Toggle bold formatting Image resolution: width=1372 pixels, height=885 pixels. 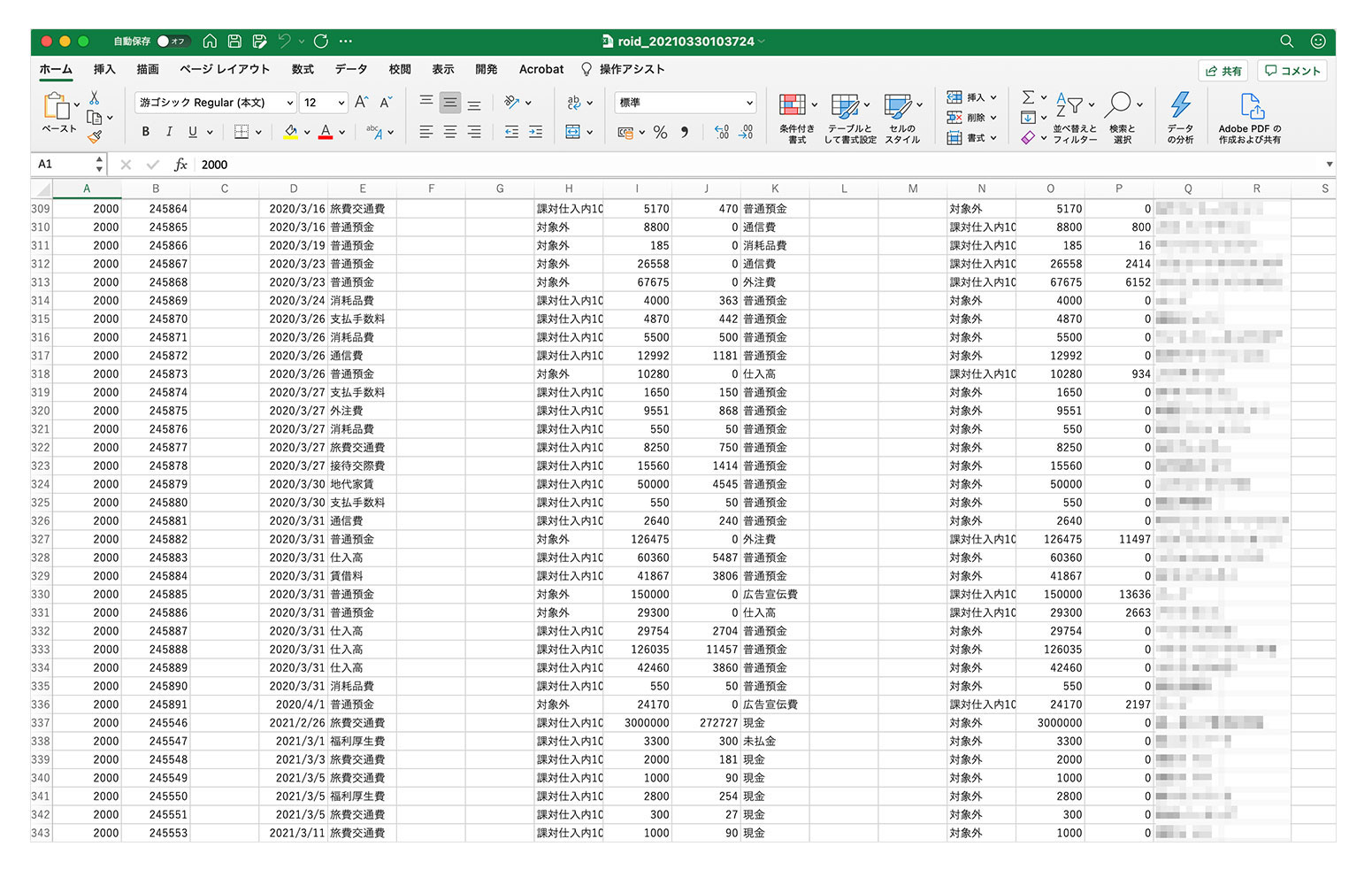(146, 132)
